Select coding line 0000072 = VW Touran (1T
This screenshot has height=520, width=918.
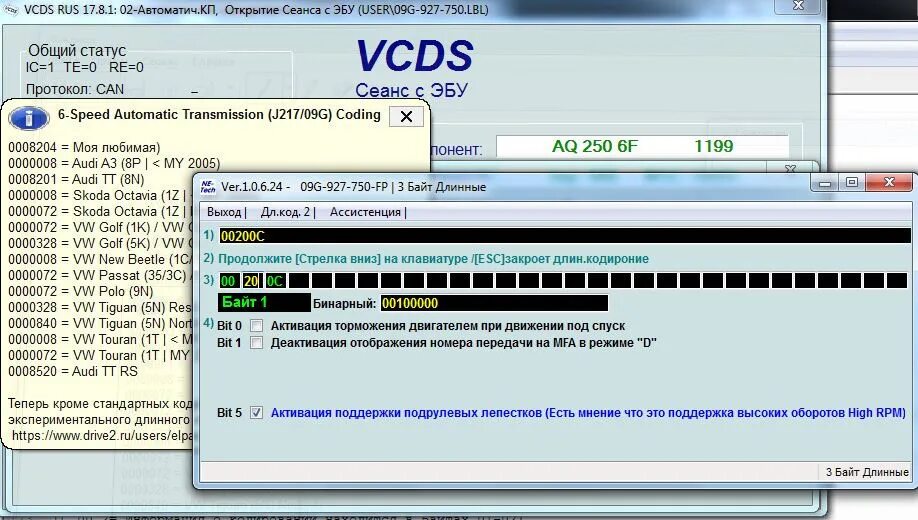100,355
